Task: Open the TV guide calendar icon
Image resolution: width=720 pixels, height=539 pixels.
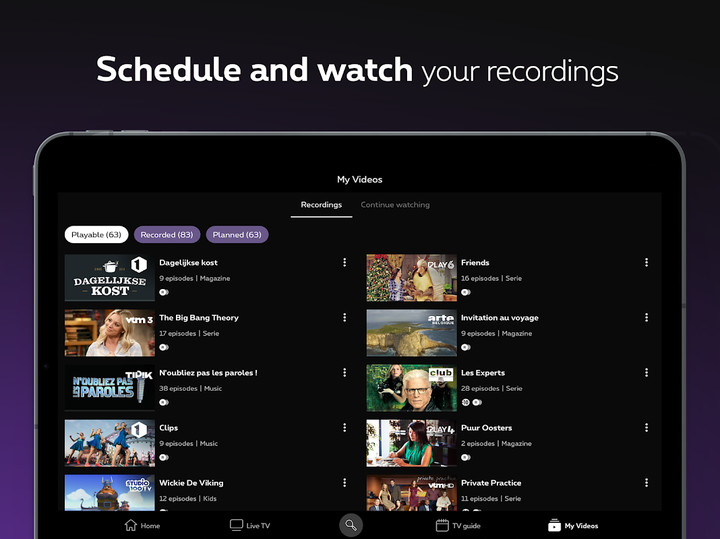Action: [x=443, y=525]
